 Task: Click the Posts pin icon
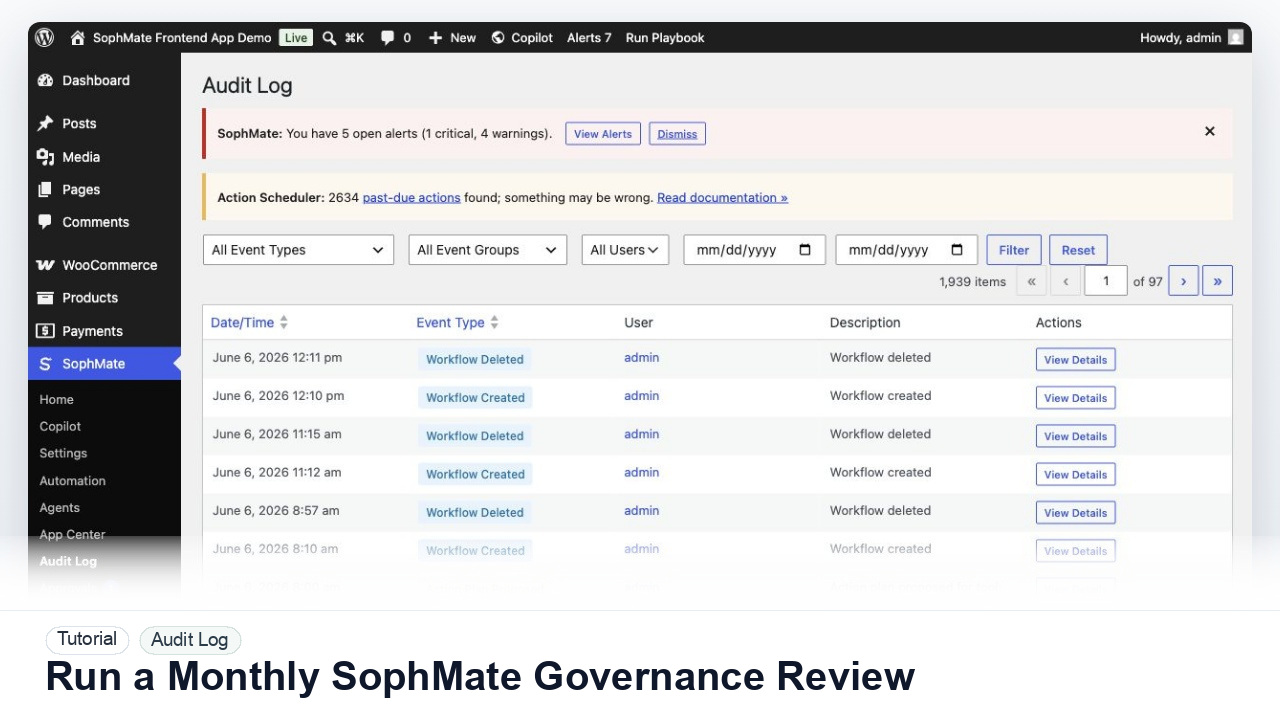coord(45,124)
